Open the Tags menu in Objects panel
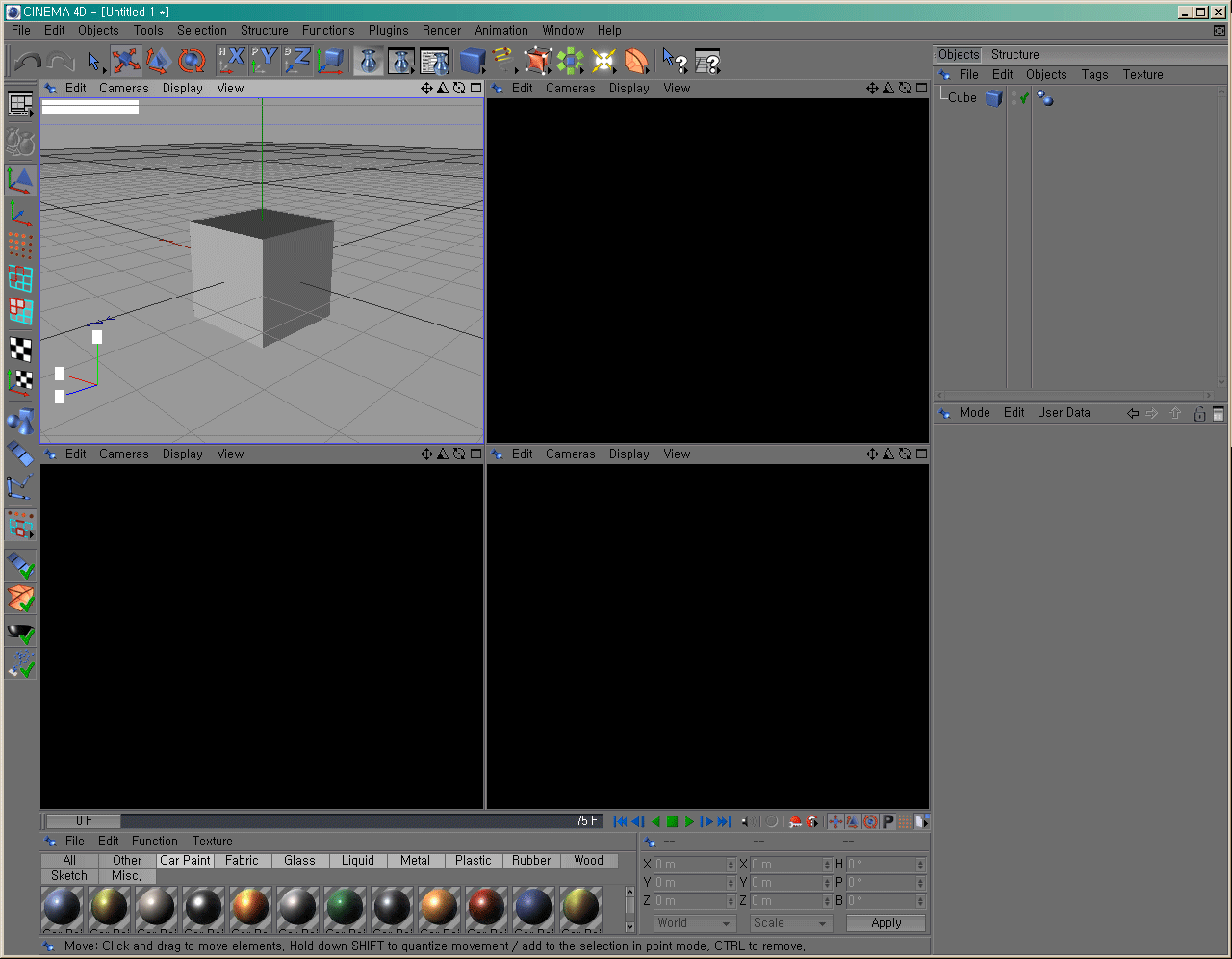The image size is (1232, 959). [1094, 75]
